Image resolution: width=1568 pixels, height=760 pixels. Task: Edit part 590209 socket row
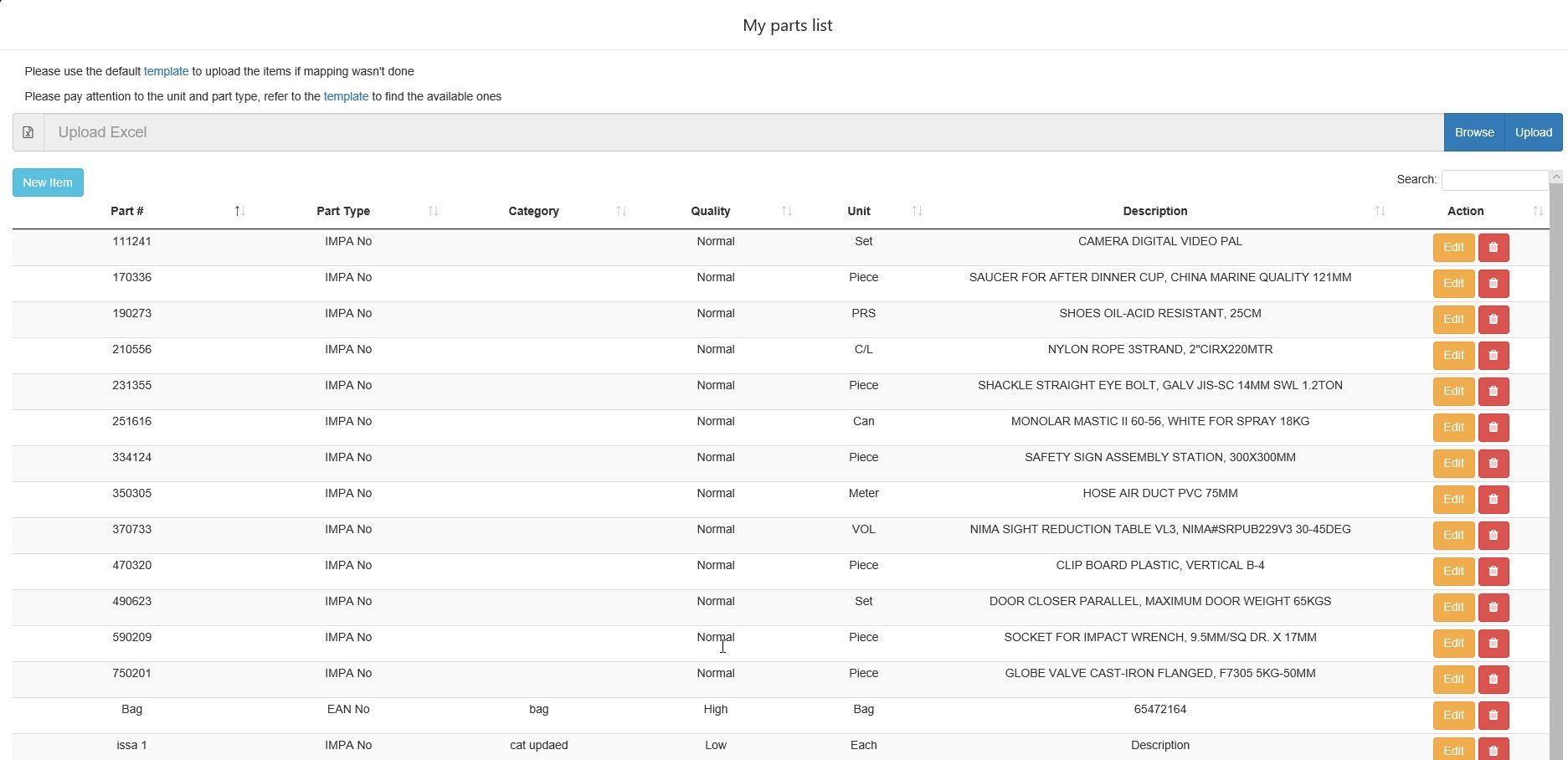click(x=1453, y=644)
